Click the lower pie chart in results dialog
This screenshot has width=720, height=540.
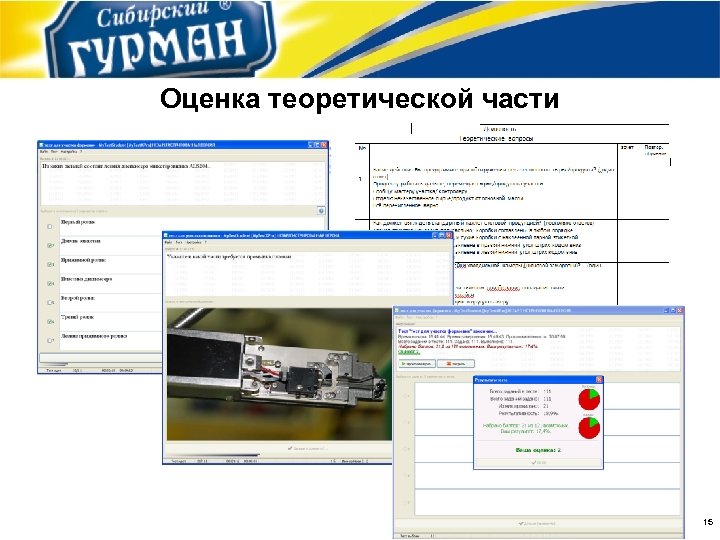589,428
